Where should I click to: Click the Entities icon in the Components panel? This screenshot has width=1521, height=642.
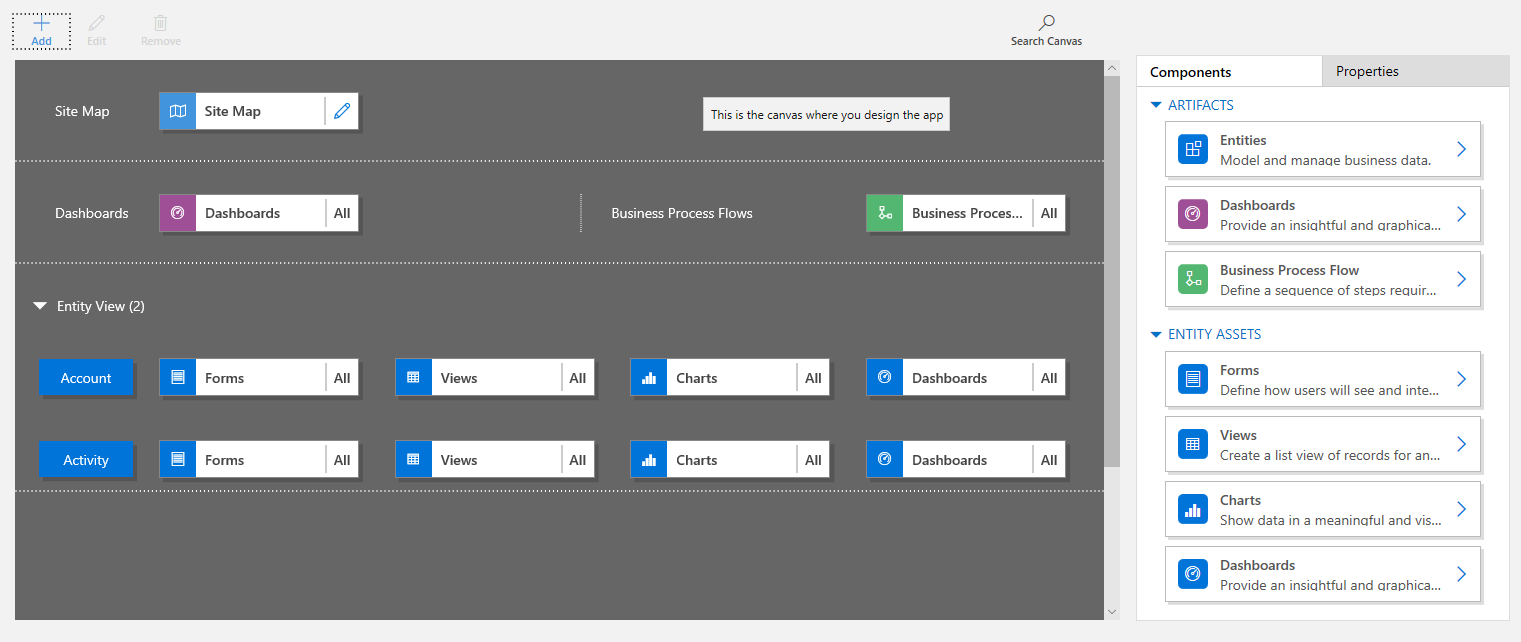[1192, 149]
